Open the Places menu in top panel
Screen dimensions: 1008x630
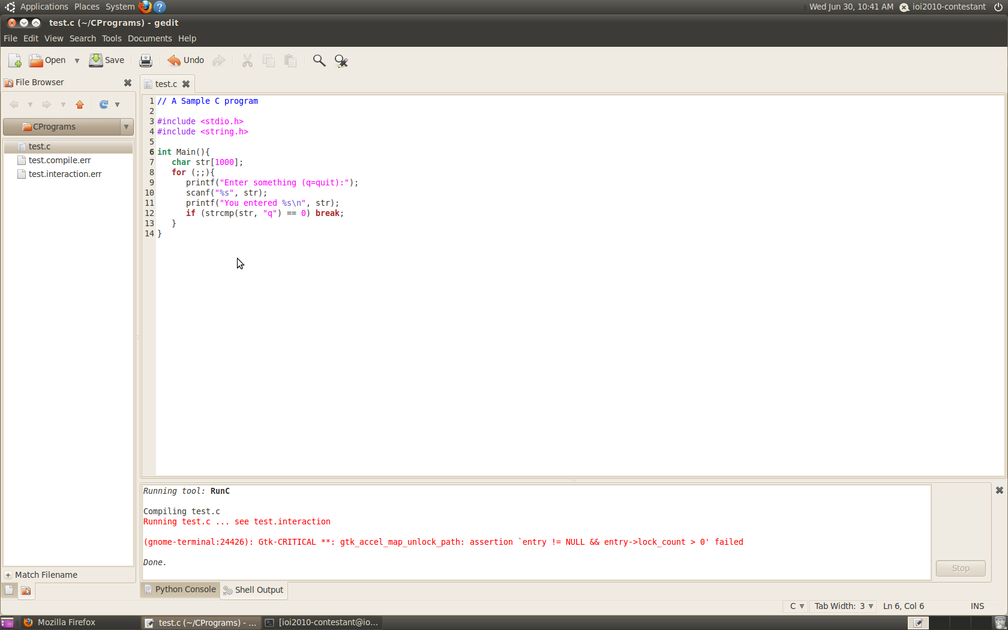pos(87,7)
